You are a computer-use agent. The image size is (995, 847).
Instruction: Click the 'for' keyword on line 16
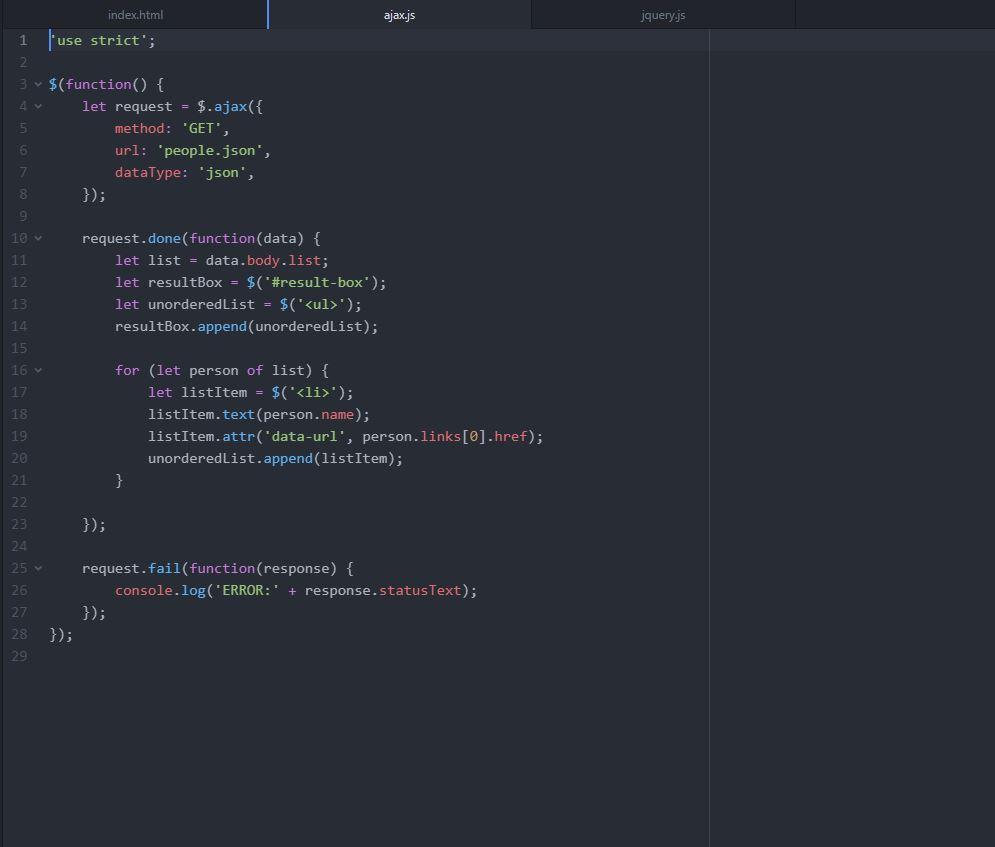pos(127,371)
